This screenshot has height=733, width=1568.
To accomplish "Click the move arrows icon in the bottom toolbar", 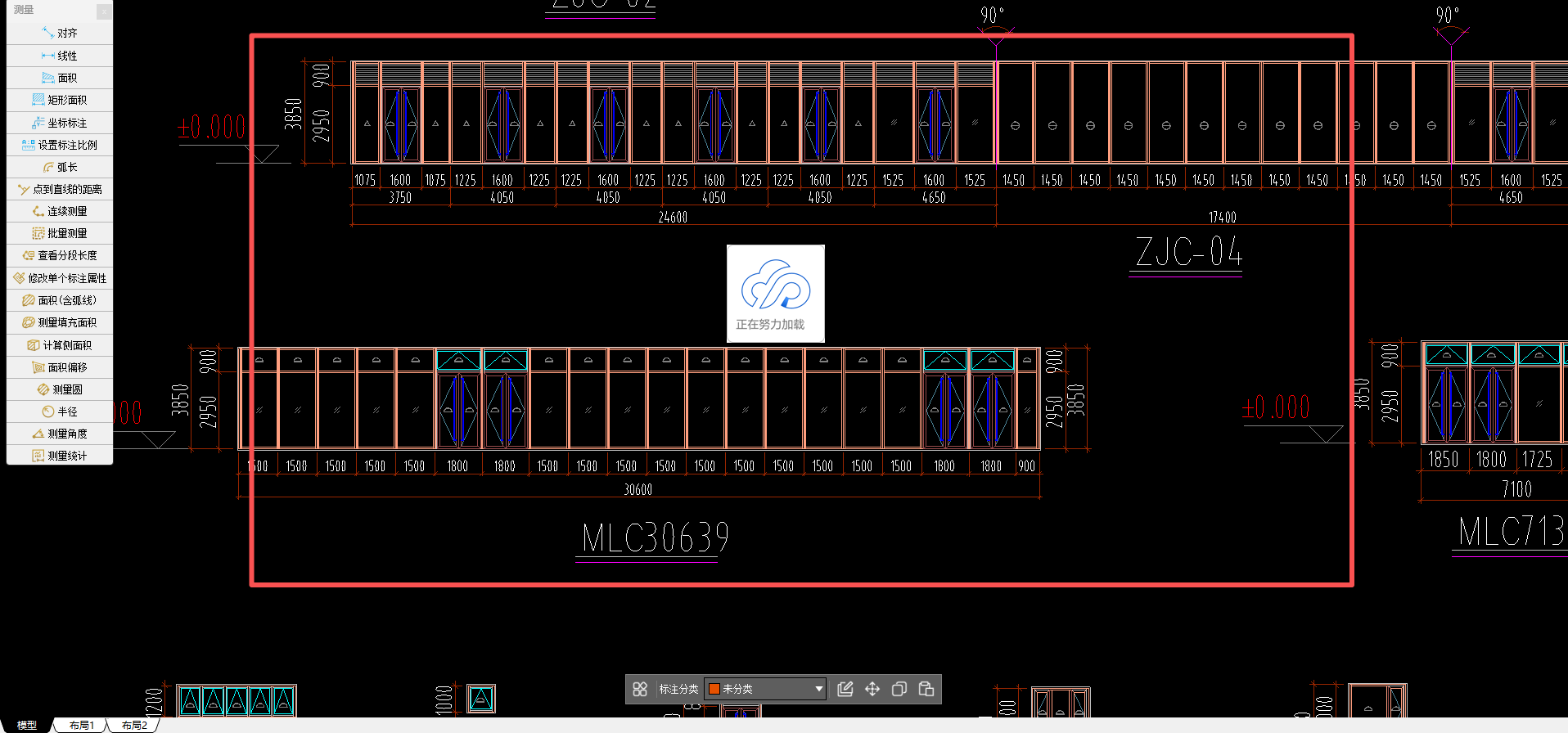I will 872,689.
